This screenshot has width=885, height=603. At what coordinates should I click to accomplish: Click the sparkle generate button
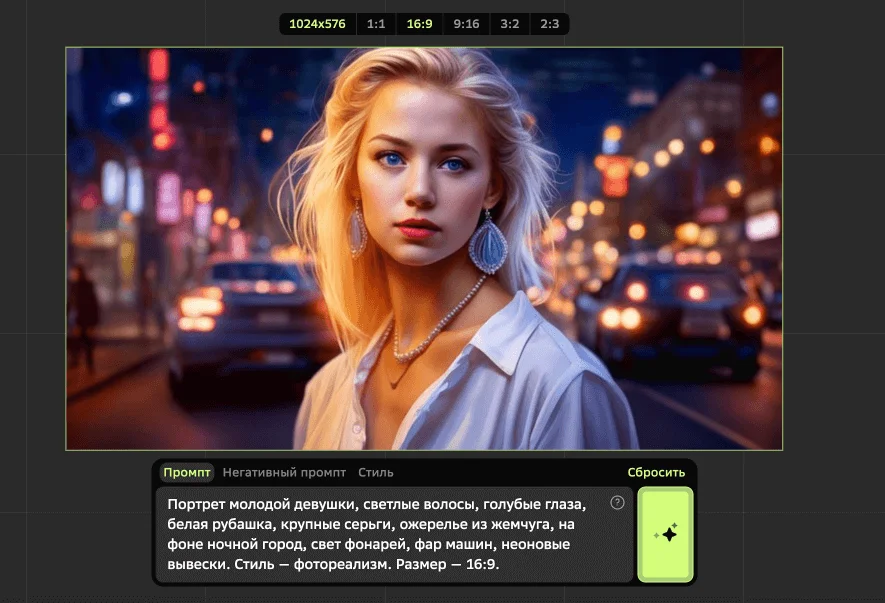coord(665,534)
